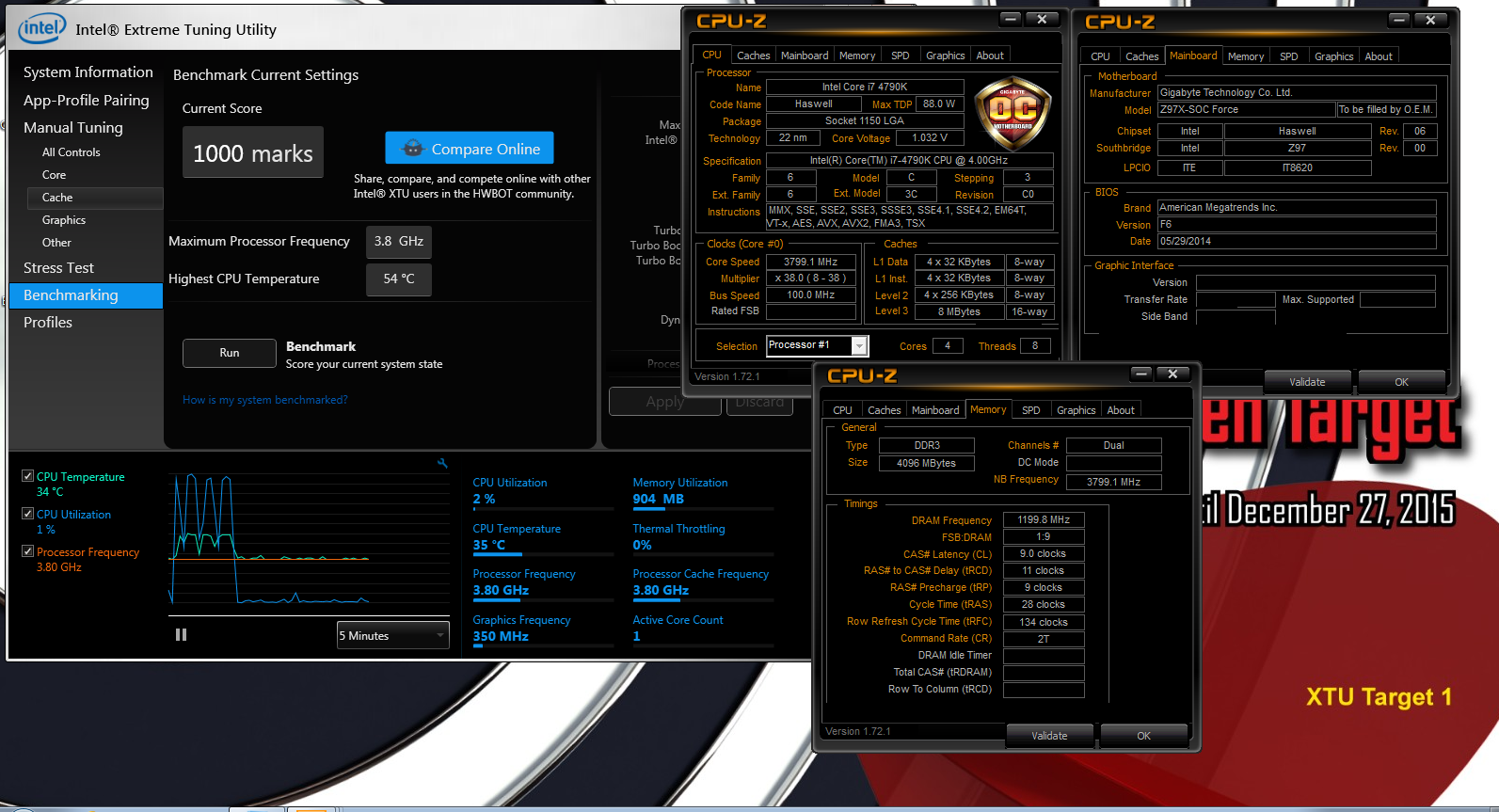Open Graphics sub-item in XTU sidebar
The height and width of the screenshot is (812, 1499).
point(64,219)
